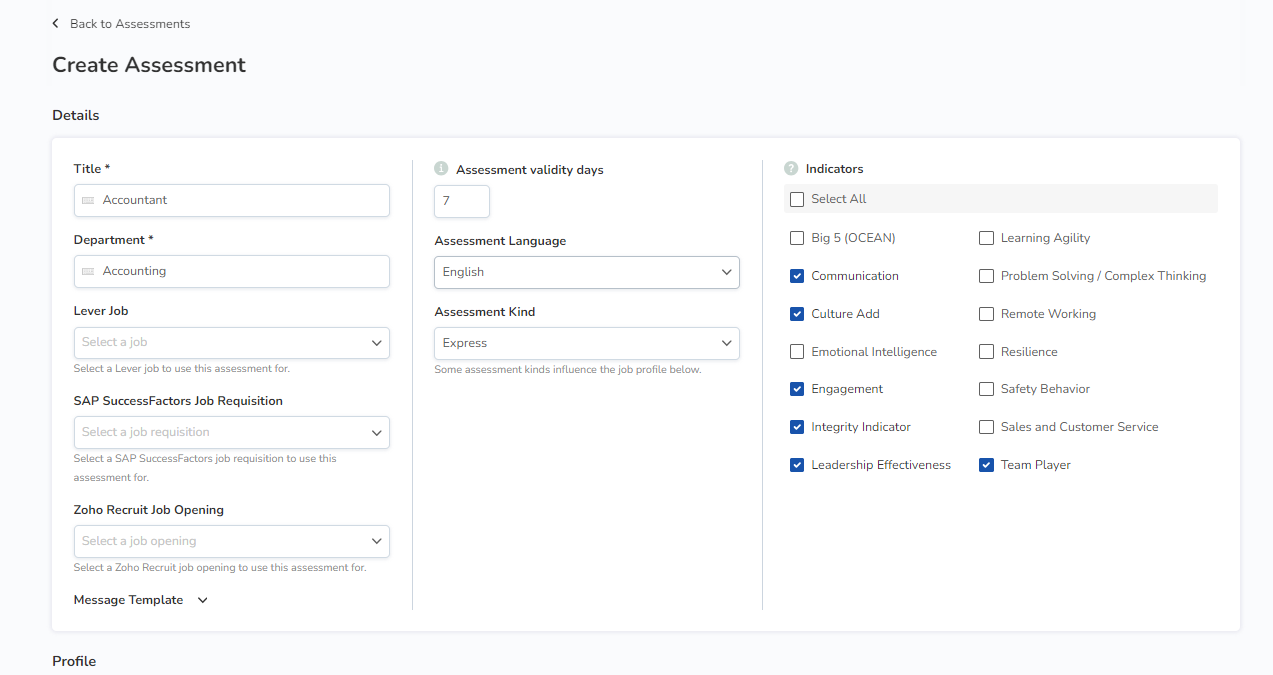Click the Assessment validity days input

(461, 201)
